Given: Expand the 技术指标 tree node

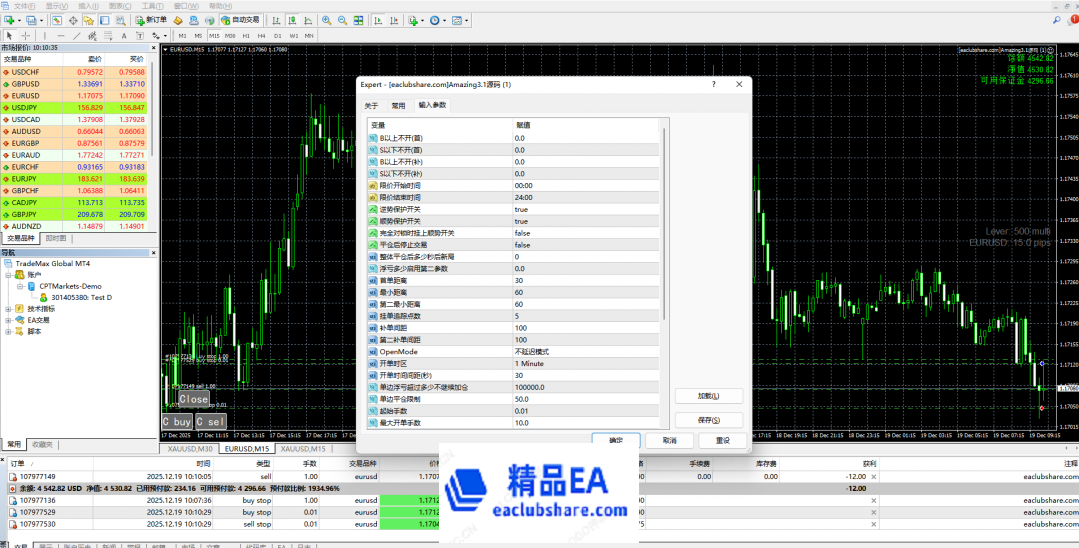Looking at the screenshot, I should [8, 309].
